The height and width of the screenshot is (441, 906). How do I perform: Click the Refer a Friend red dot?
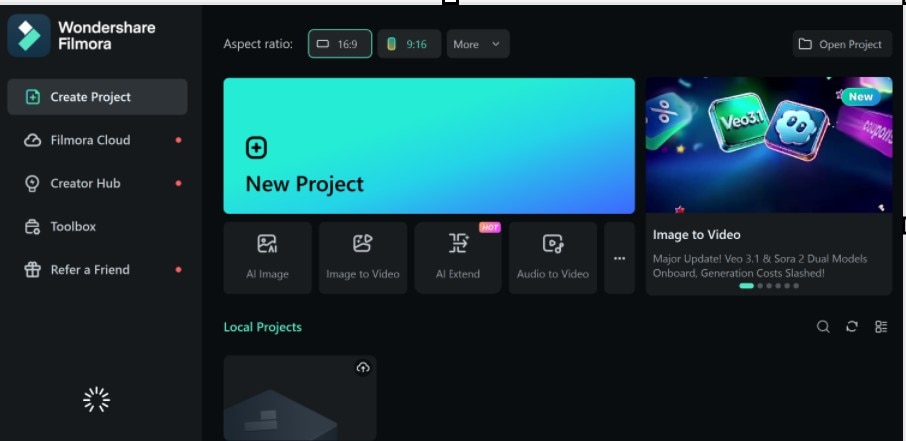tap(178, 269)
